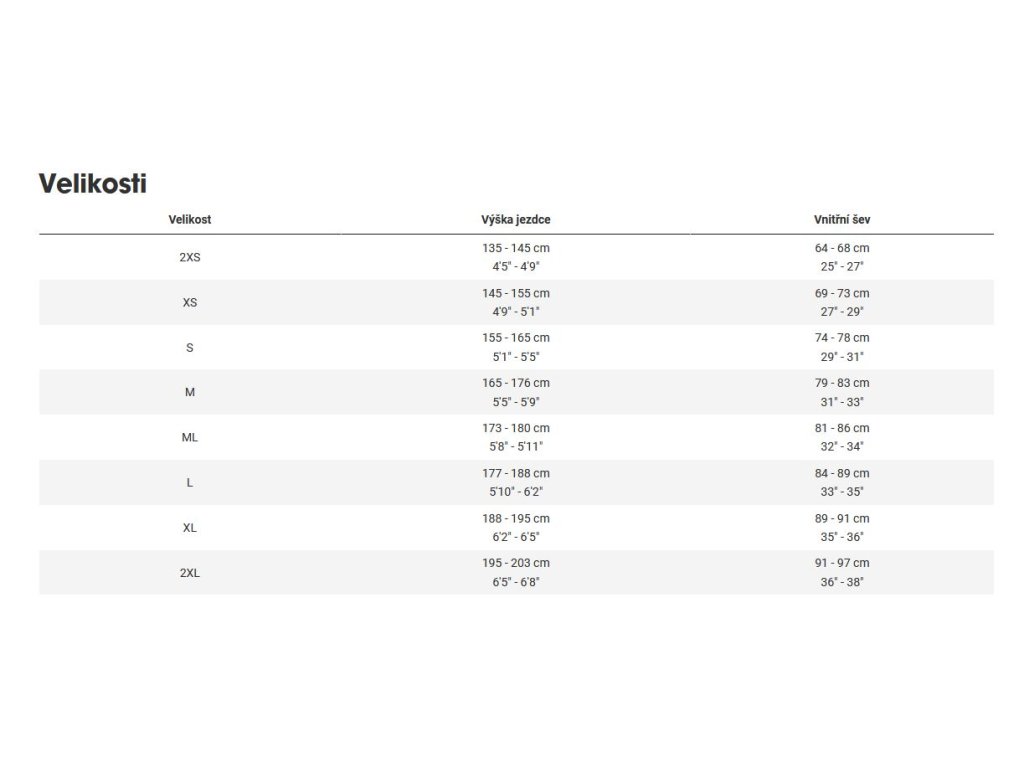This screenshot has width=1024, height=768.
Task: Click the Vnitřní šev column header
Action: click(x=842, y=219)
